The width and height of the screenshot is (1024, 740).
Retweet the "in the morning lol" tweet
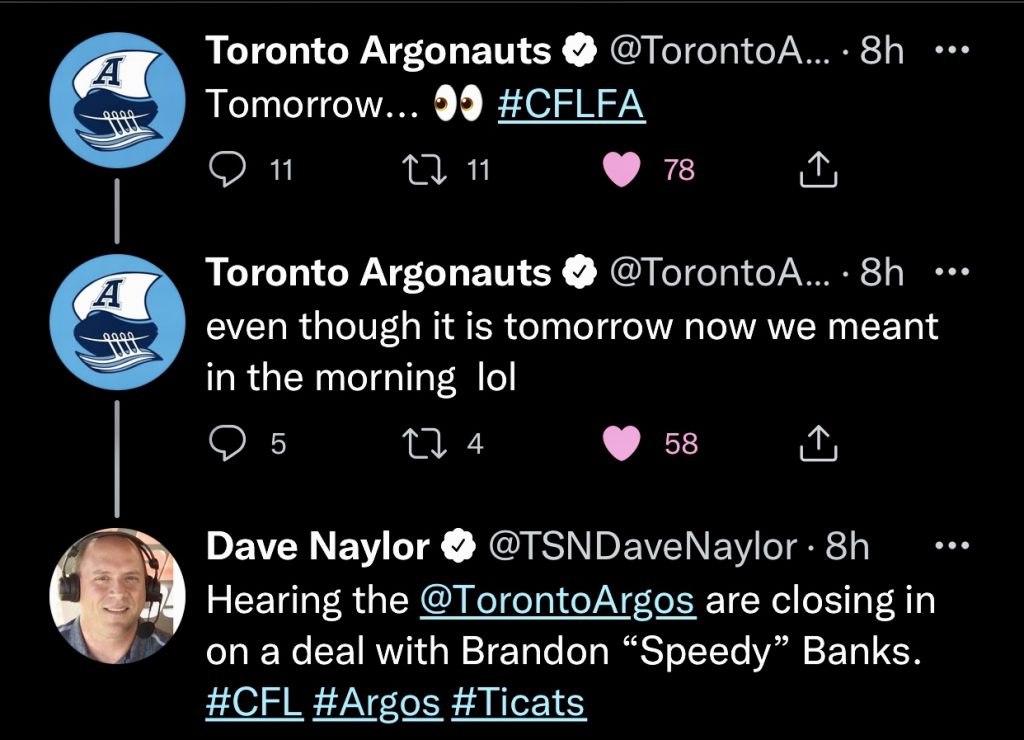point(414,443)
